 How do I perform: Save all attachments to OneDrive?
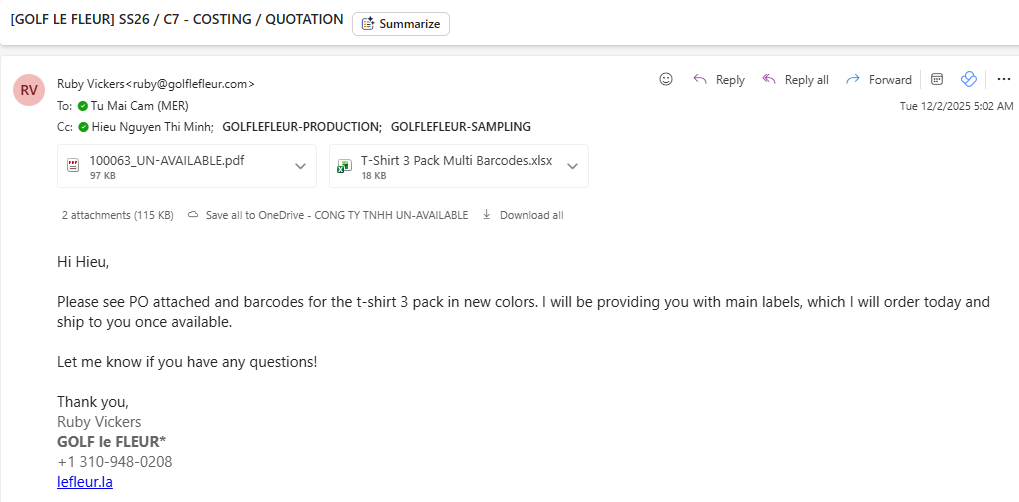pos(328,215)
